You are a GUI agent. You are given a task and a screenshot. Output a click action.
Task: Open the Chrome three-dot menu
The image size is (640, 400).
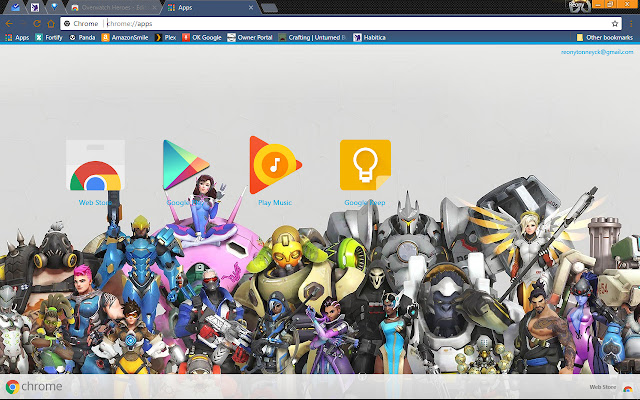[x=631, y=24]
